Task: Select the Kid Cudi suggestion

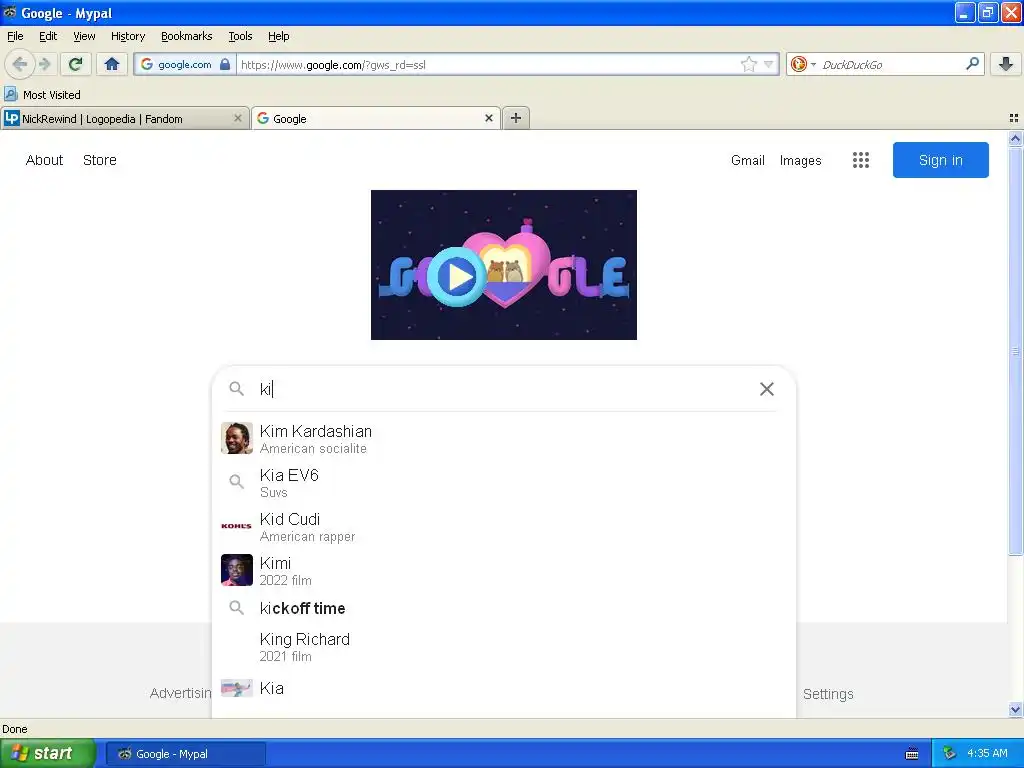Action: [x=503, y=526]
